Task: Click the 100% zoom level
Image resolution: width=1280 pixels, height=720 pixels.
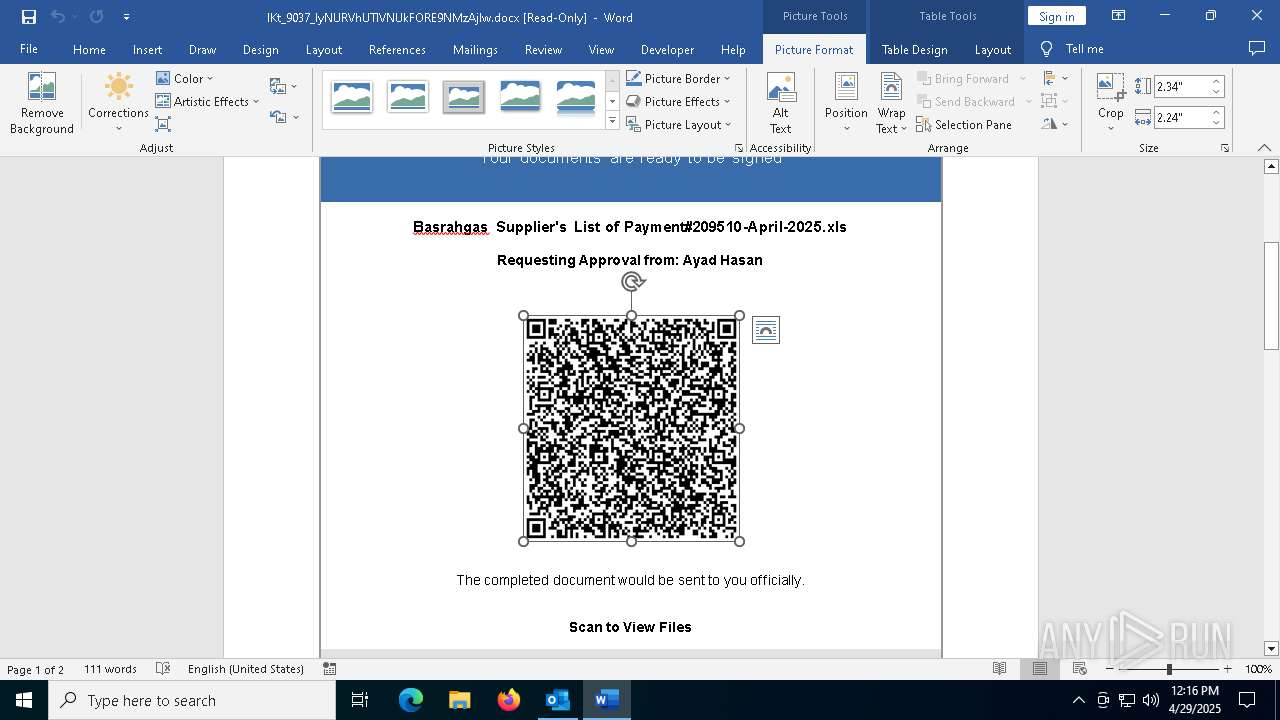Action: click(x=1258, y=669)
